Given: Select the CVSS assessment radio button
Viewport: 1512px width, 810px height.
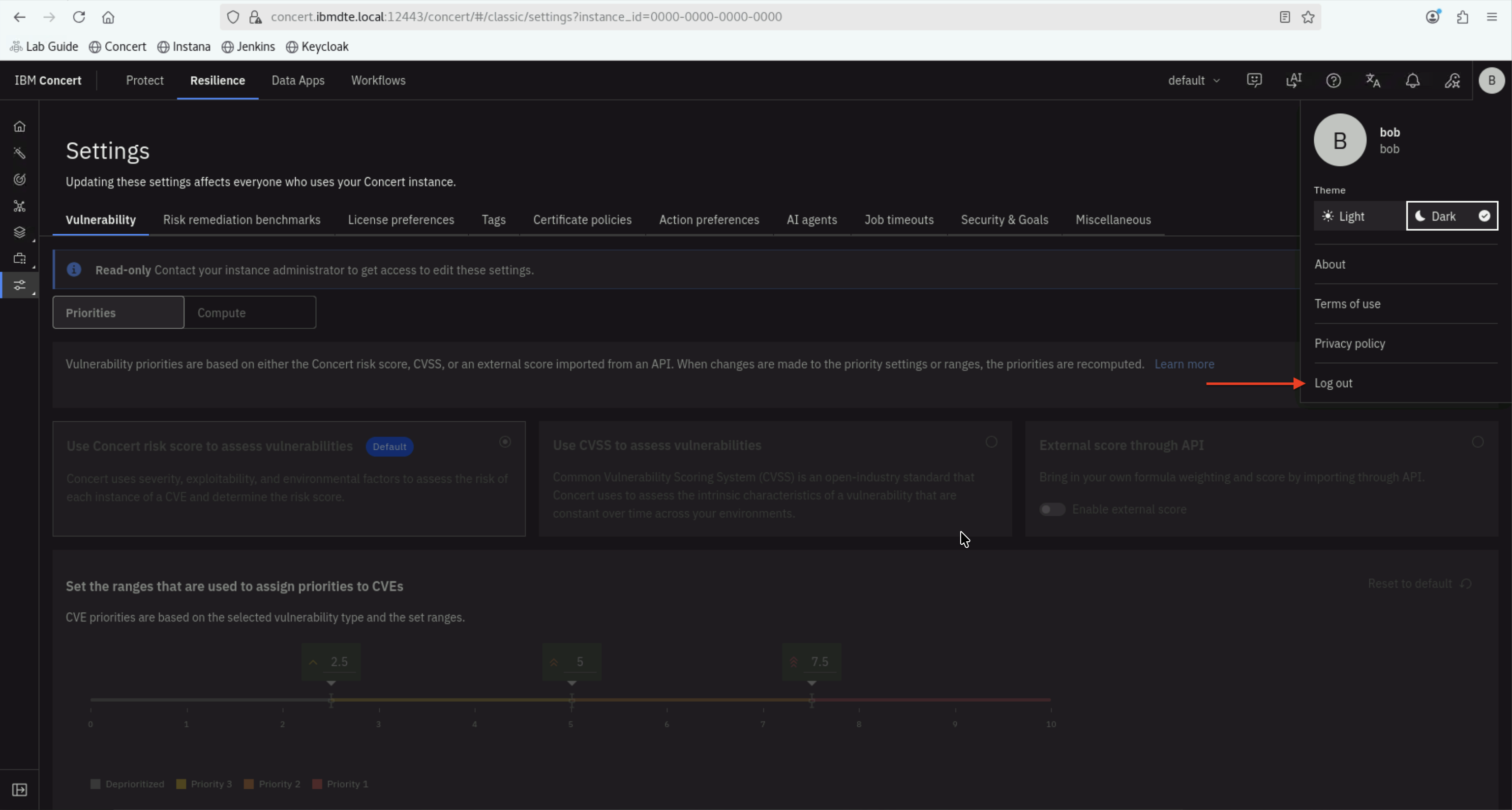Looking at the screenshot, I should pyautogui.click(x=992, y=442).
